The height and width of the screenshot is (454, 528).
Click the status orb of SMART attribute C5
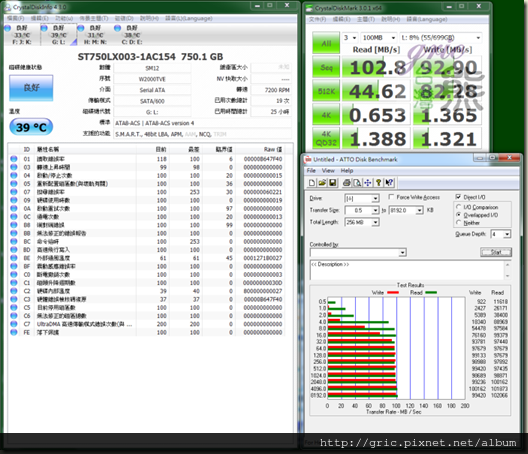tap(14, 307)
